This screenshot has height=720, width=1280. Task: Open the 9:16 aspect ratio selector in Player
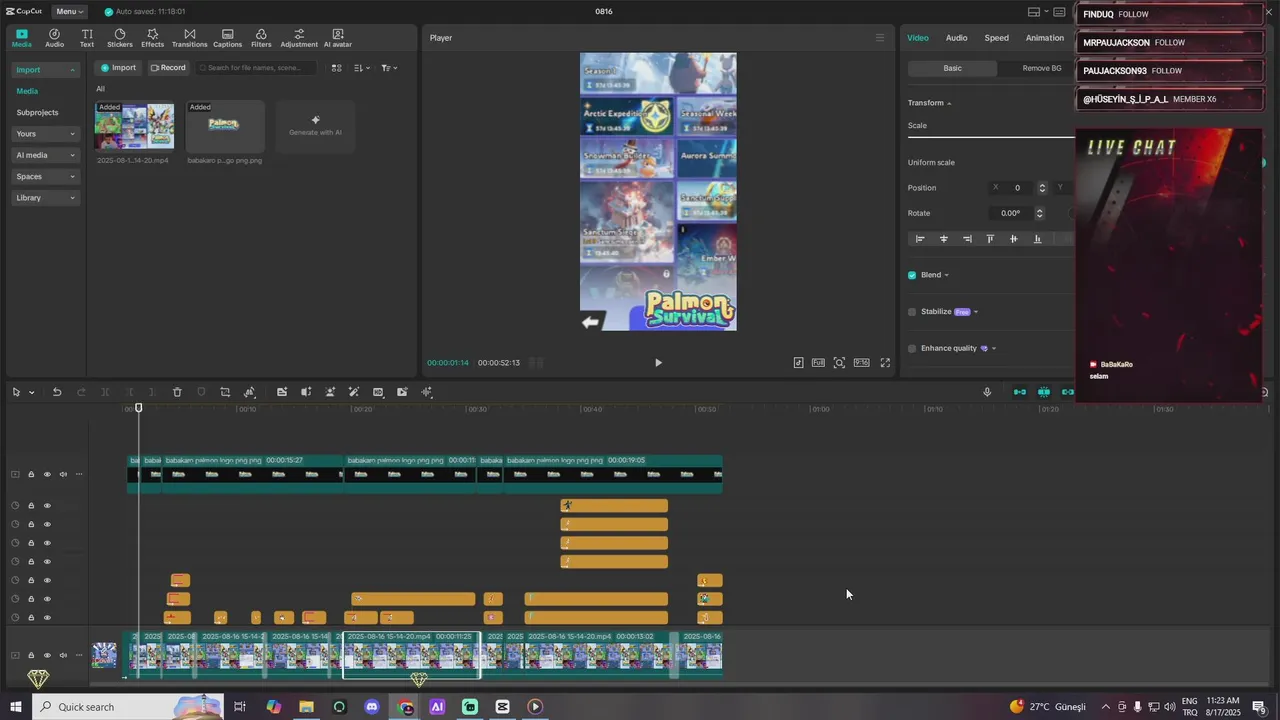pyautogui.click(x=861, y=363)
